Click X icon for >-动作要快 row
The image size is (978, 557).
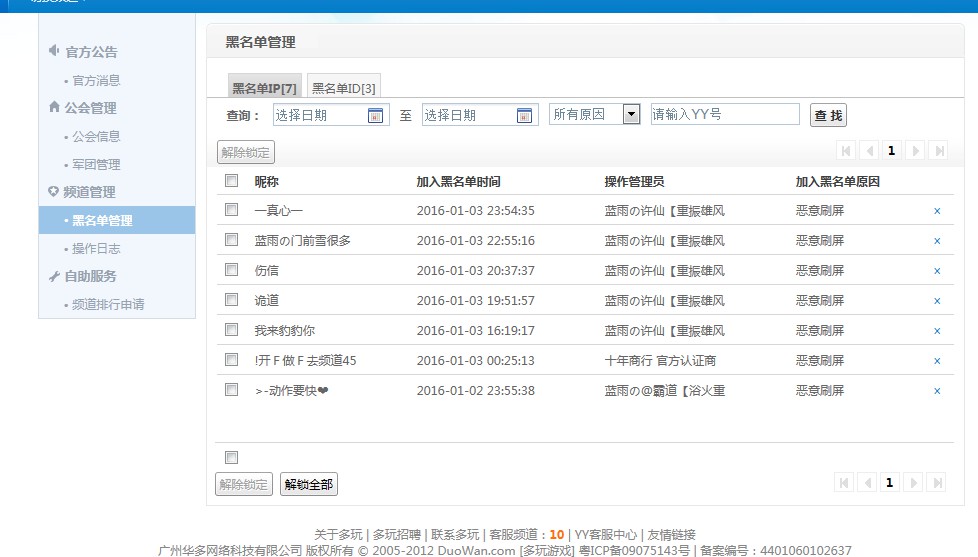click(937, 391)
